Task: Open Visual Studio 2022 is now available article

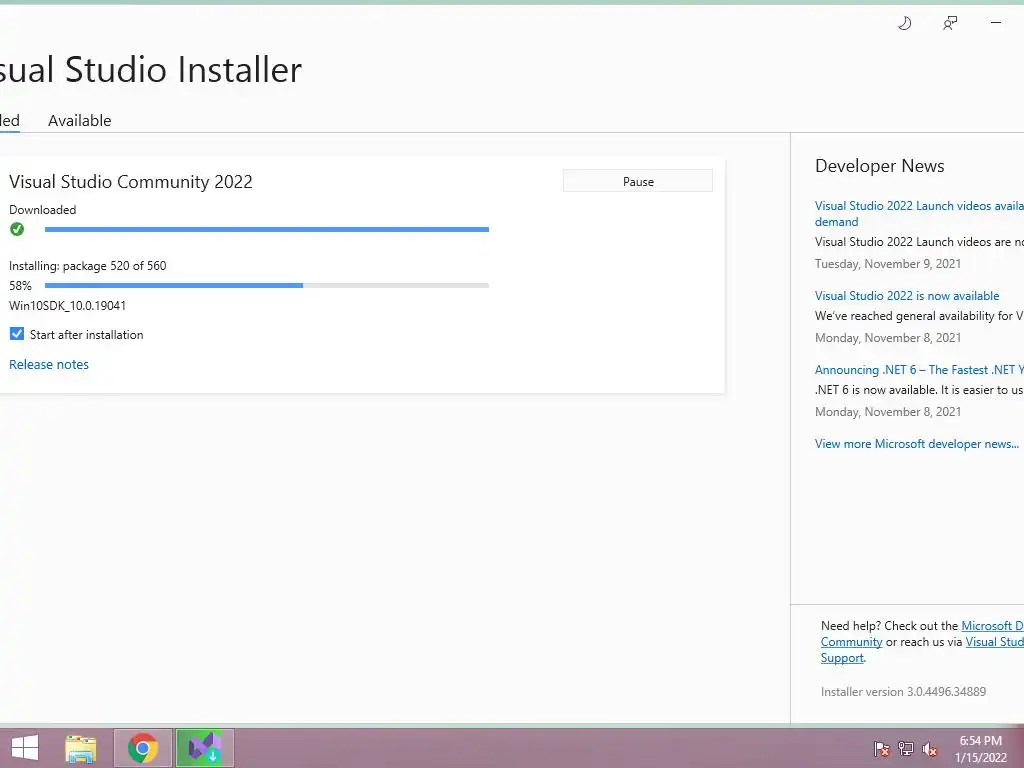Action: pyautogui.click(x=907, y=296)
